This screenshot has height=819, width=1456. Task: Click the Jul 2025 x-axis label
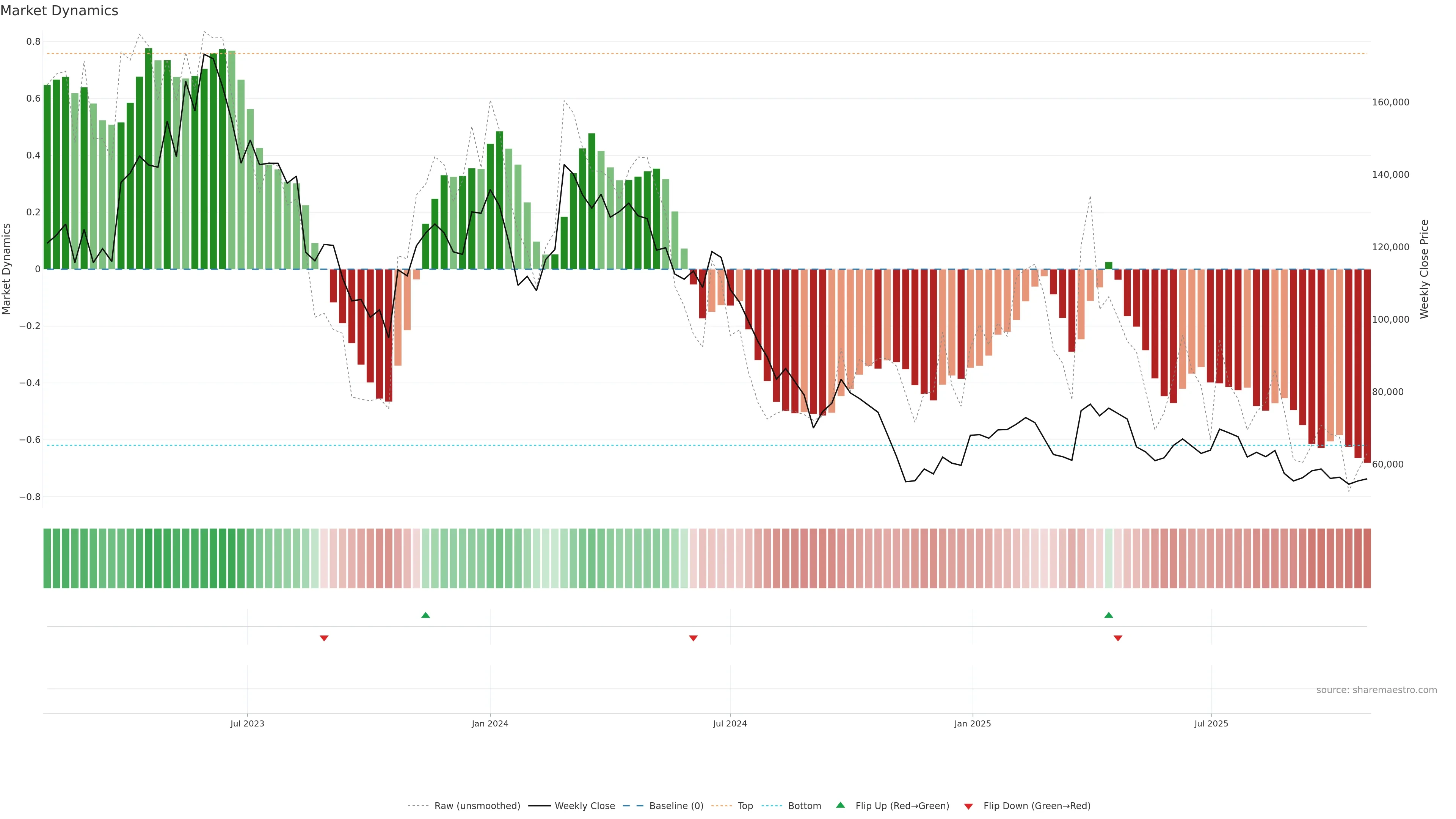point(1211,723)
